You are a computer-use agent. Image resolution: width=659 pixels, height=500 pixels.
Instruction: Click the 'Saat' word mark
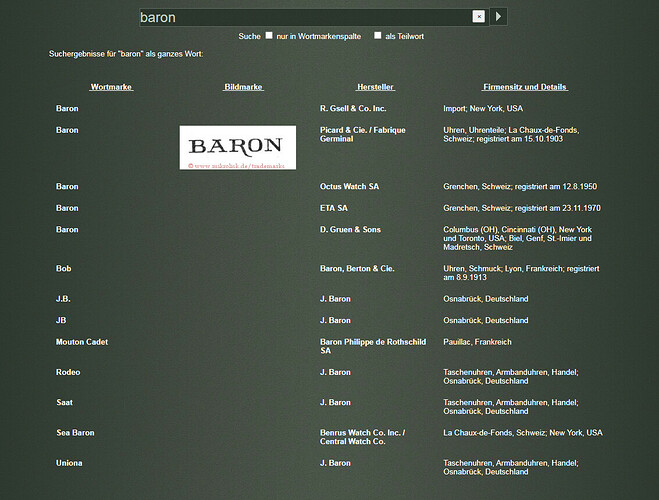[x=64, y=403]
